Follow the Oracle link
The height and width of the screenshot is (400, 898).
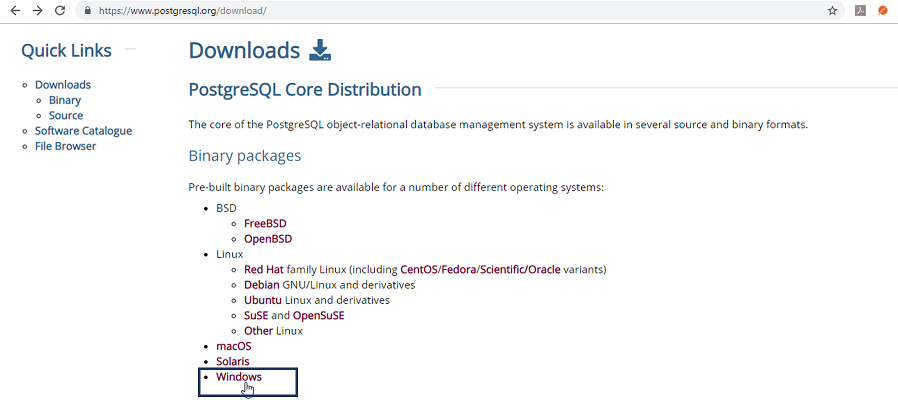point(544,269)
